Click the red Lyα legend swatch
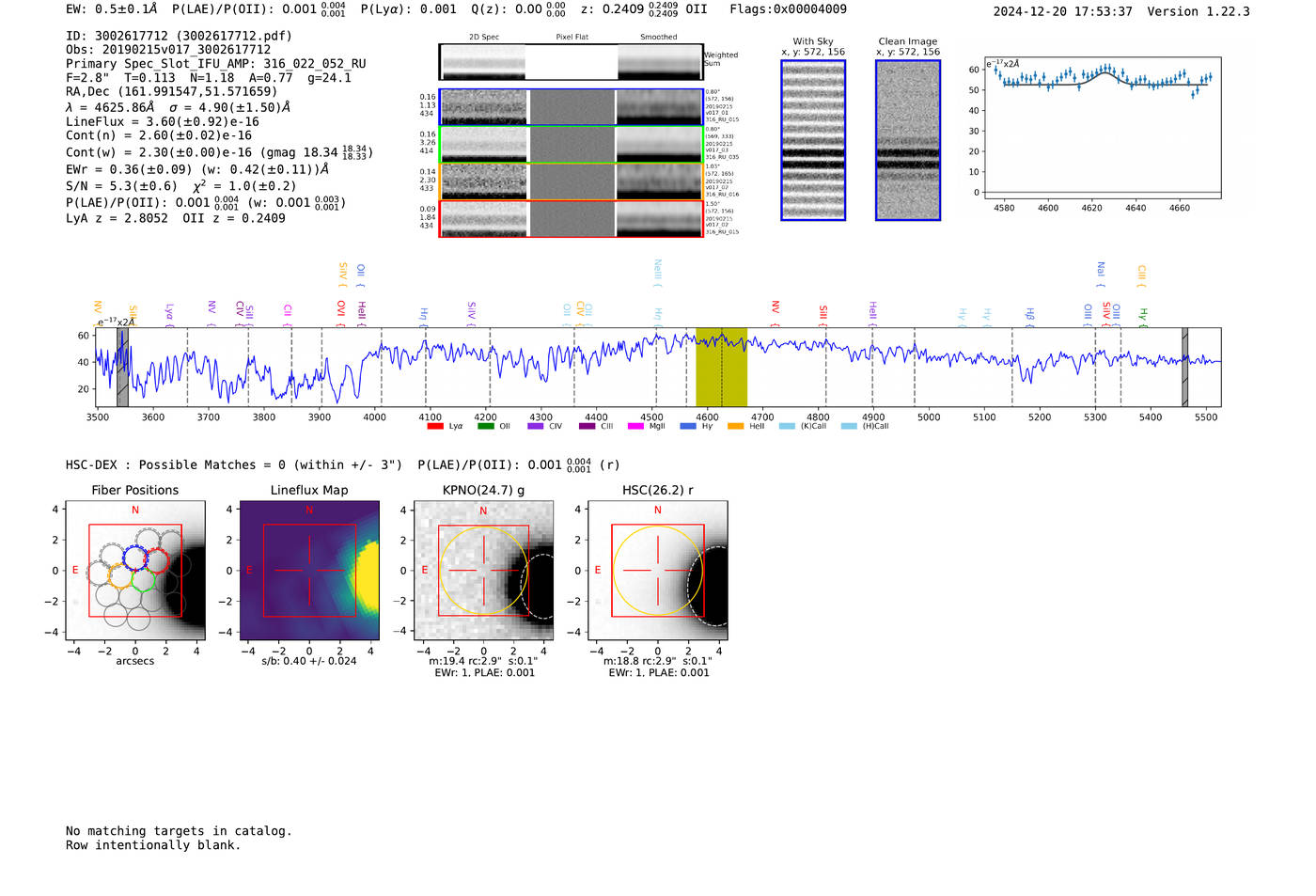The height and width of the screenshot is (896, 1316). (434, 426)
